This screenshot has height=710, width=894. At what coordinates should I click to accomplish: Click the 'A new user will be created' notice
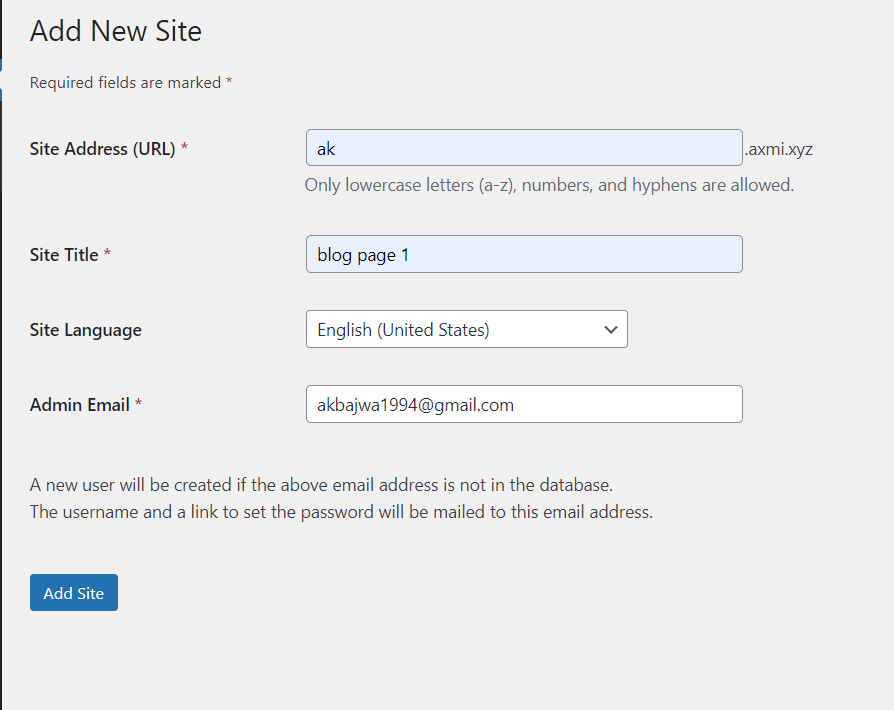pos(321,485)
